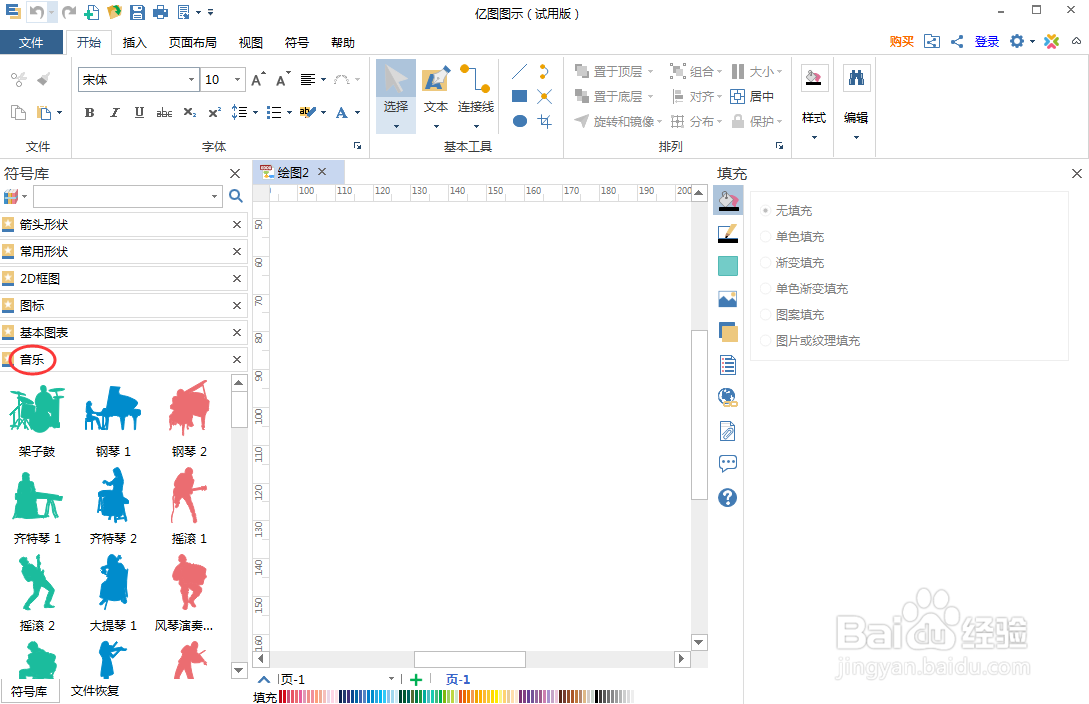Select the 单色填充 radio button
1089x704 pixels.
[766, 236]
